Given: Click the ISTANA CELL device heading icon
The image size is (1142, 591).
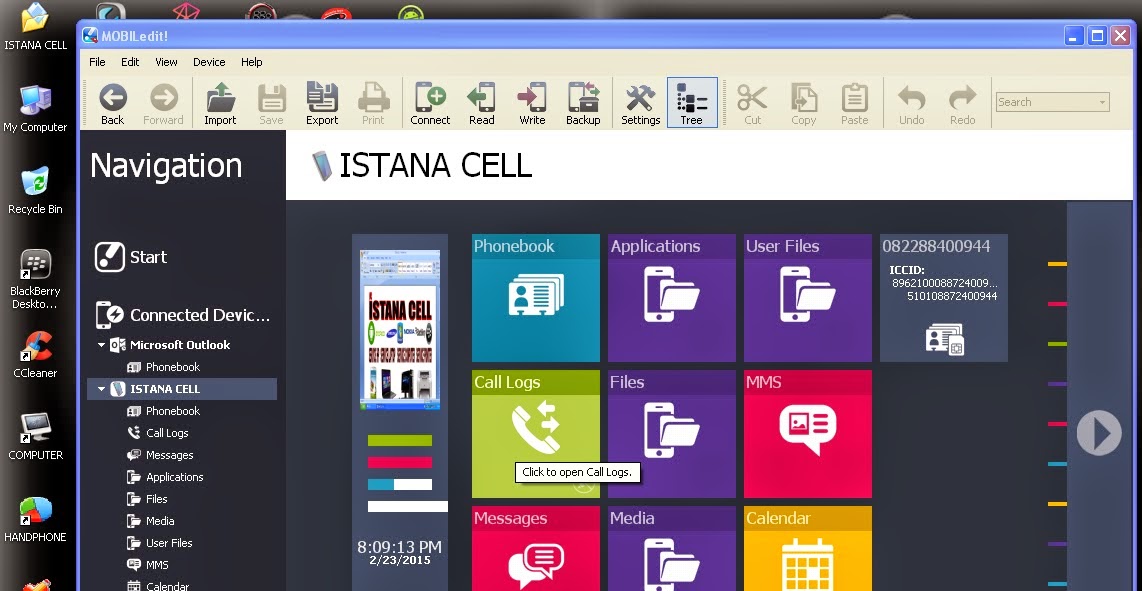Looking at the screenshot, I should 321,166.
